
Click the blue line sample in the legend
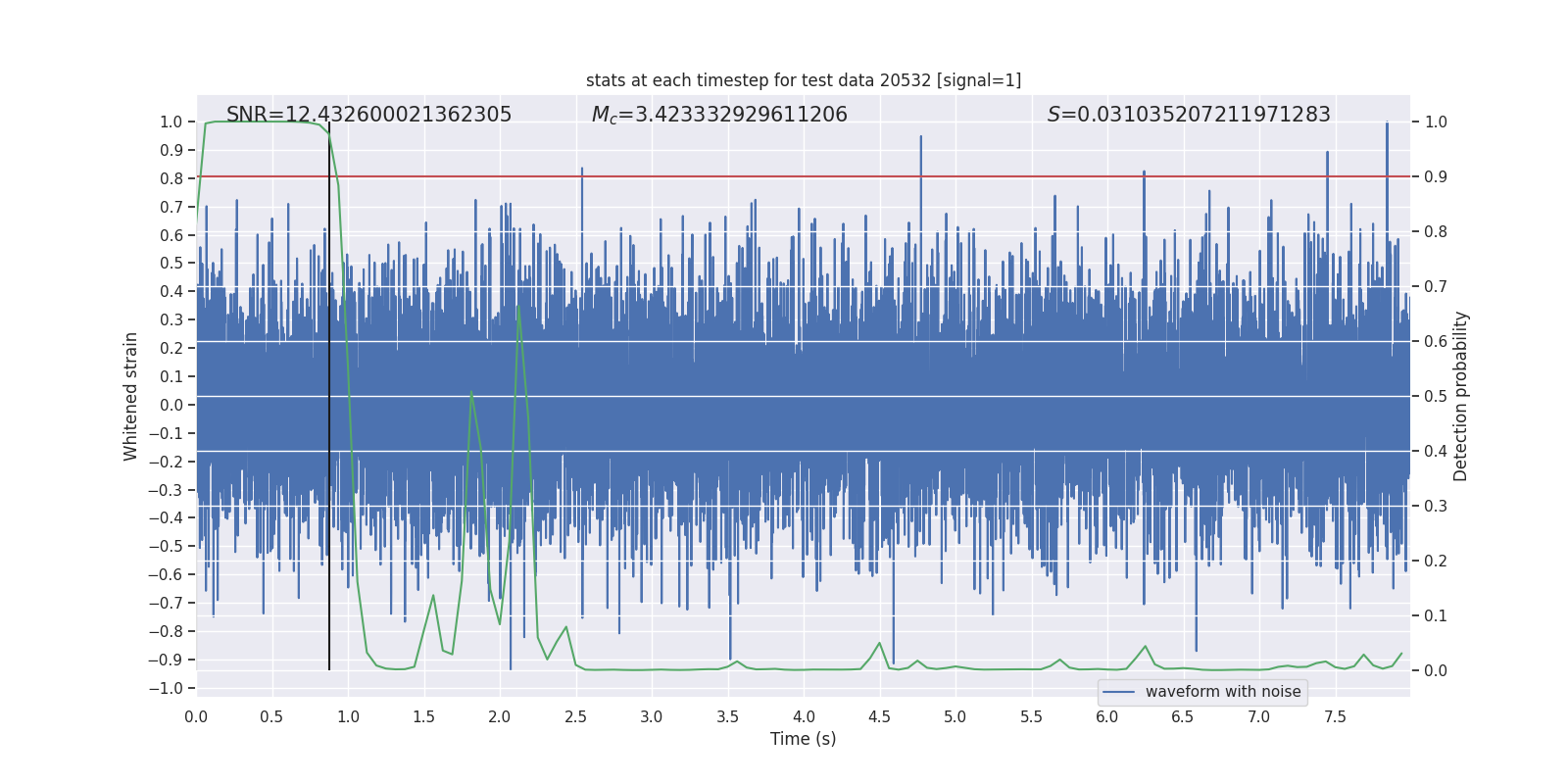pos(1118,692)
